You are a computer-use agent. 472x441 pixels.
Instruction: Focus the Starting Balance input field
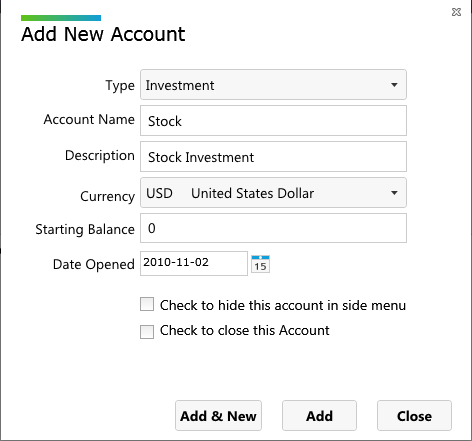click(273, 228)
